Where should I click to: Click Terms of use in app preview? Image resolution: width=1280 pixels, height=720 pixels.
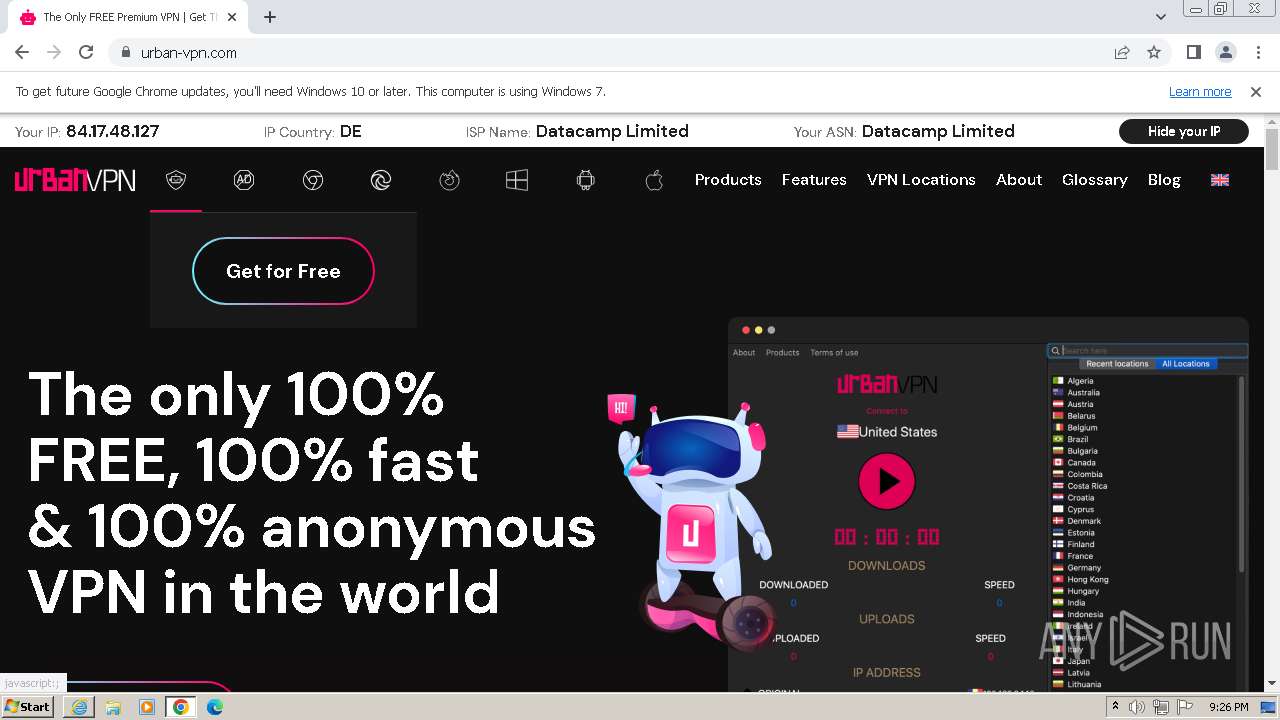click(x=834, y=352)
